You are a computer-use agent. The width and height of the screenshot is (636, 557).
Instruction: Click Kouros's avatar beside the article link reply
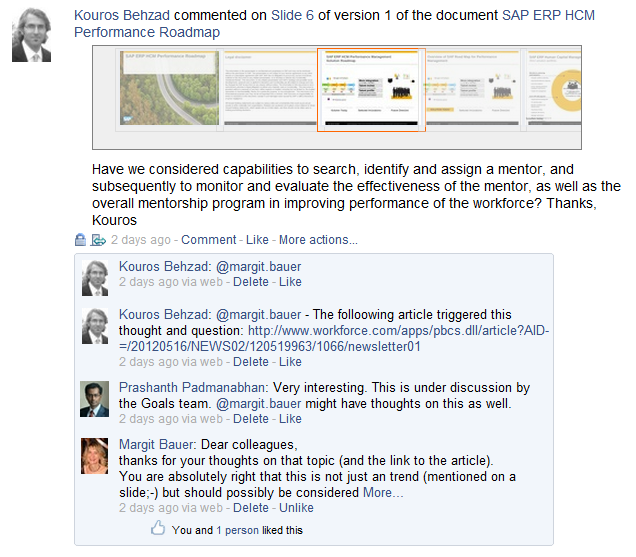tap(95, 326)
